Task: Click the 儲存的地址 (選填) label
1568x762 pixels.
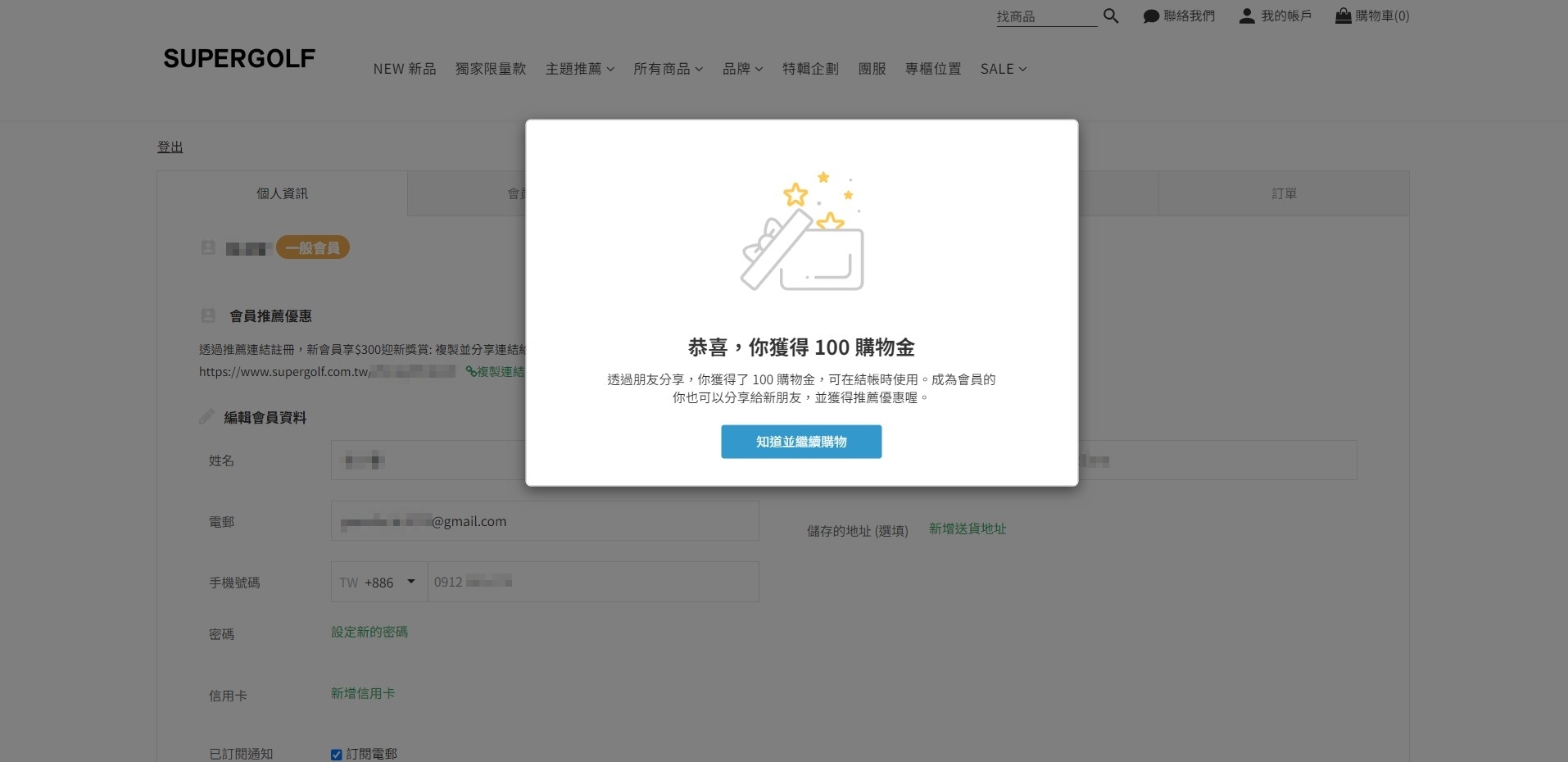Action: 858,531
